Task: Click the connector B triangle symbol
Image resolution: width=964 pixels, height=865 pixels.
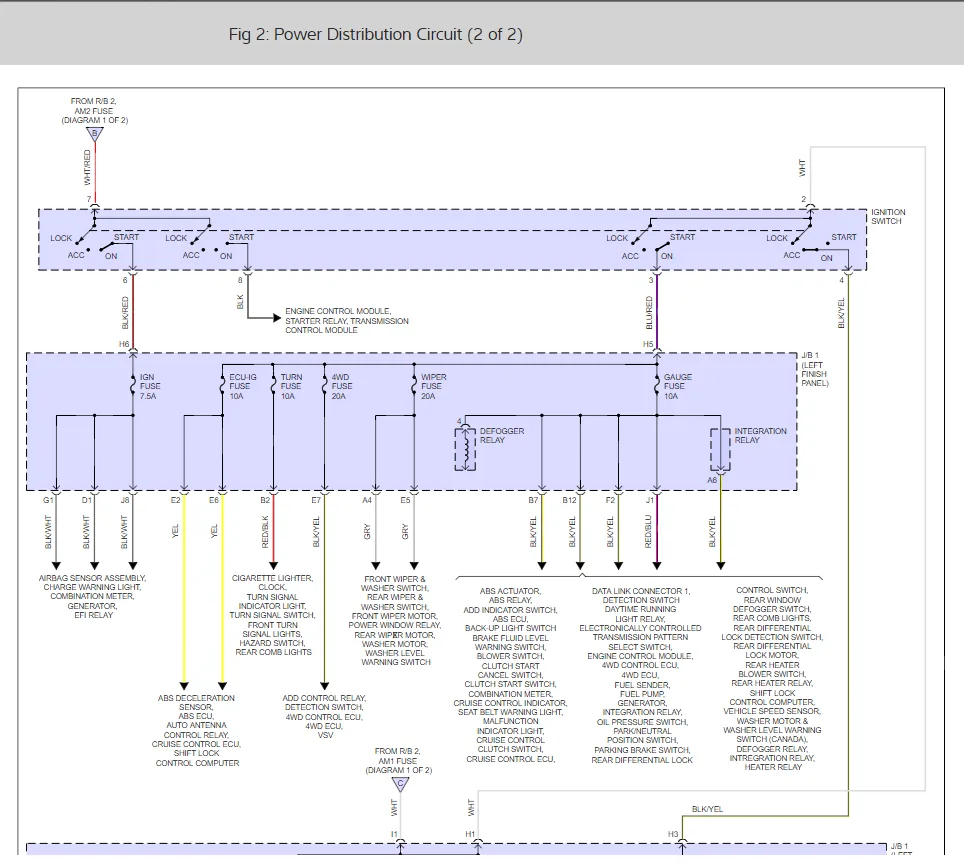Action: (94, 134)
